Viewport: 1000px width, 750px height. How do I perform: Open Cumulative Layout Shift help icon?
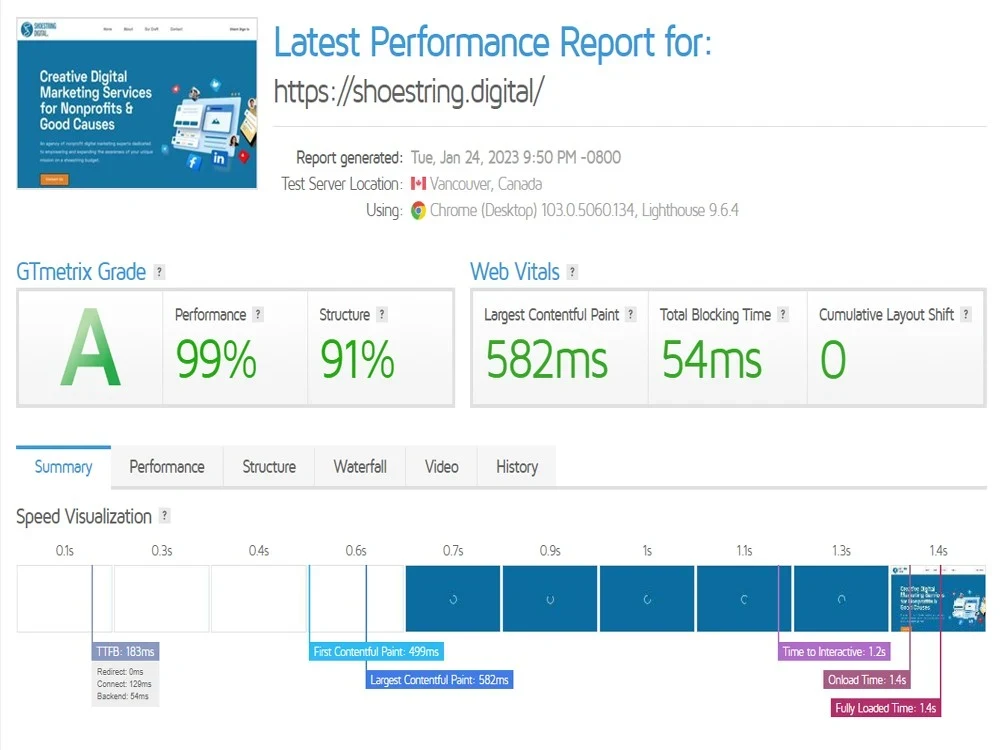pos(966,314)
